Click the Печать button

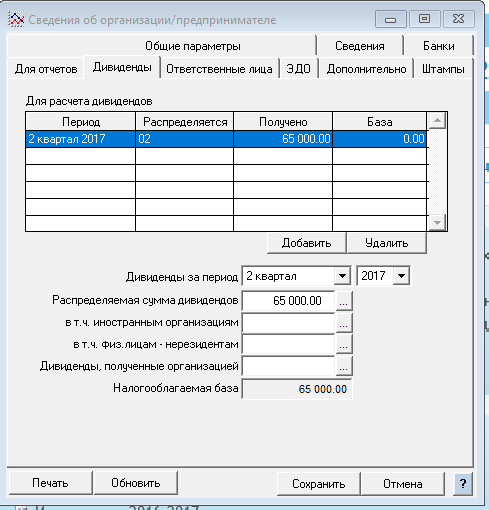pyautogui.click(x=50, y=483)
